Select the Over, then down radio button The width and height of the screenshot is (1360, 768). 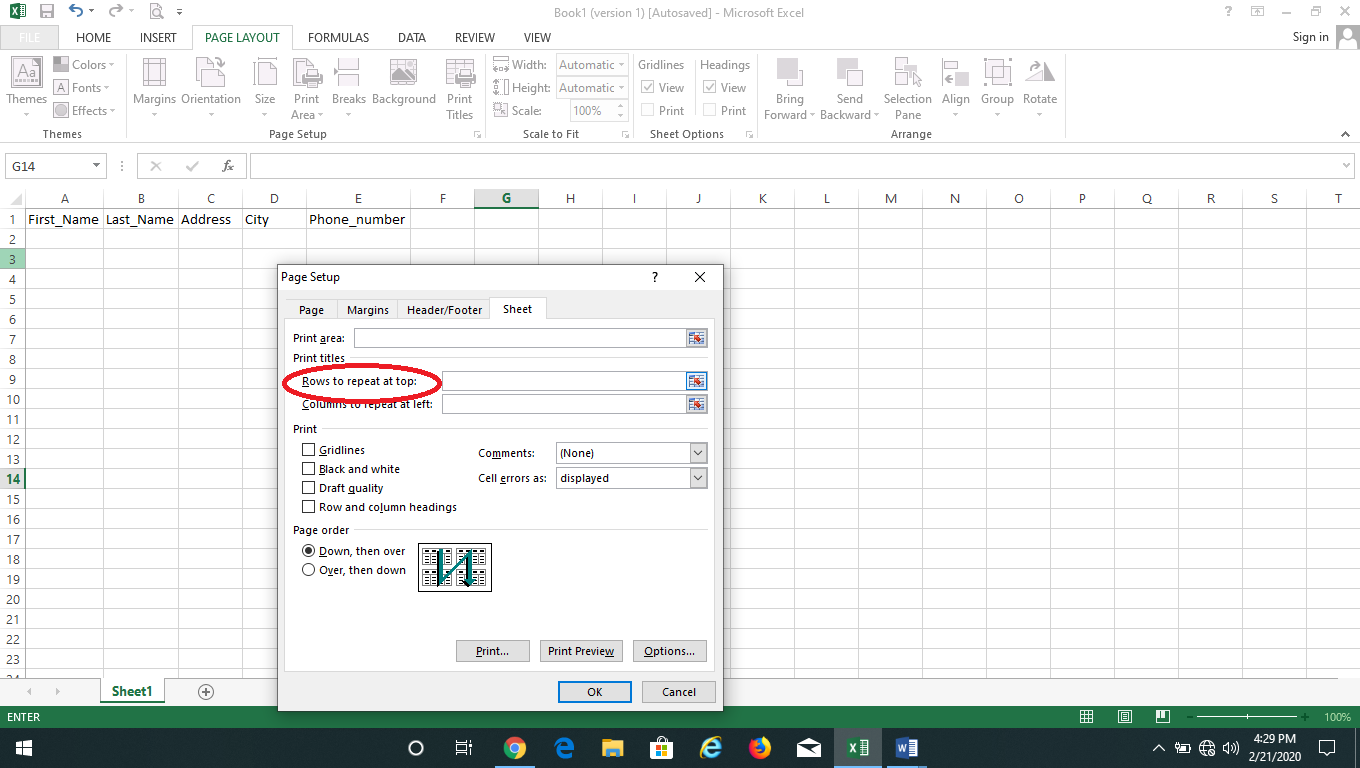(309, 569)
